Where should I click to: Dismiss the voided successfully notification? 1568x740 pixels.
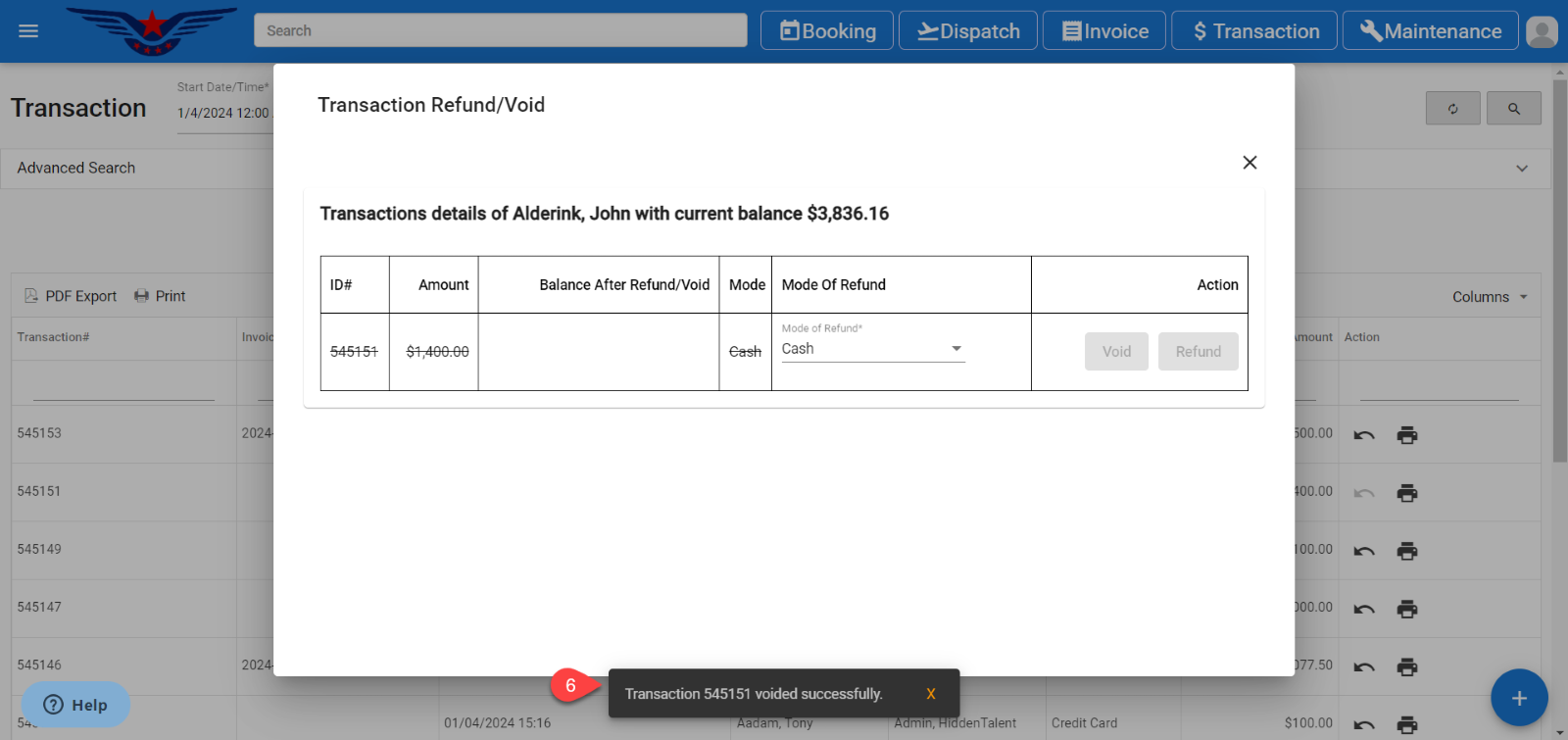click(930, 694)
